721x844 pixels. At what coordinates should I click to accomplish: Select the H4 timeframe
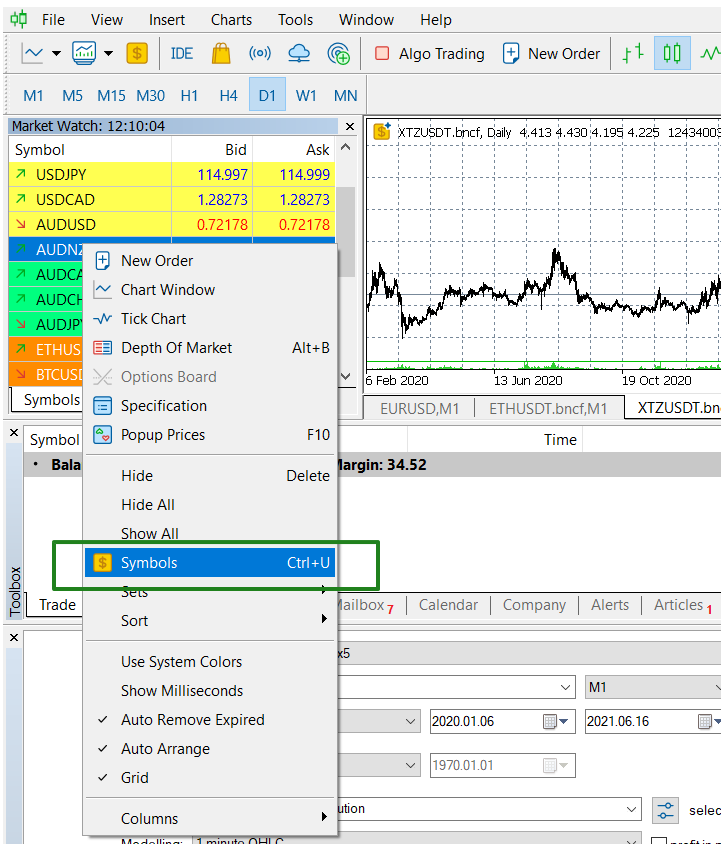pos(228,96)
